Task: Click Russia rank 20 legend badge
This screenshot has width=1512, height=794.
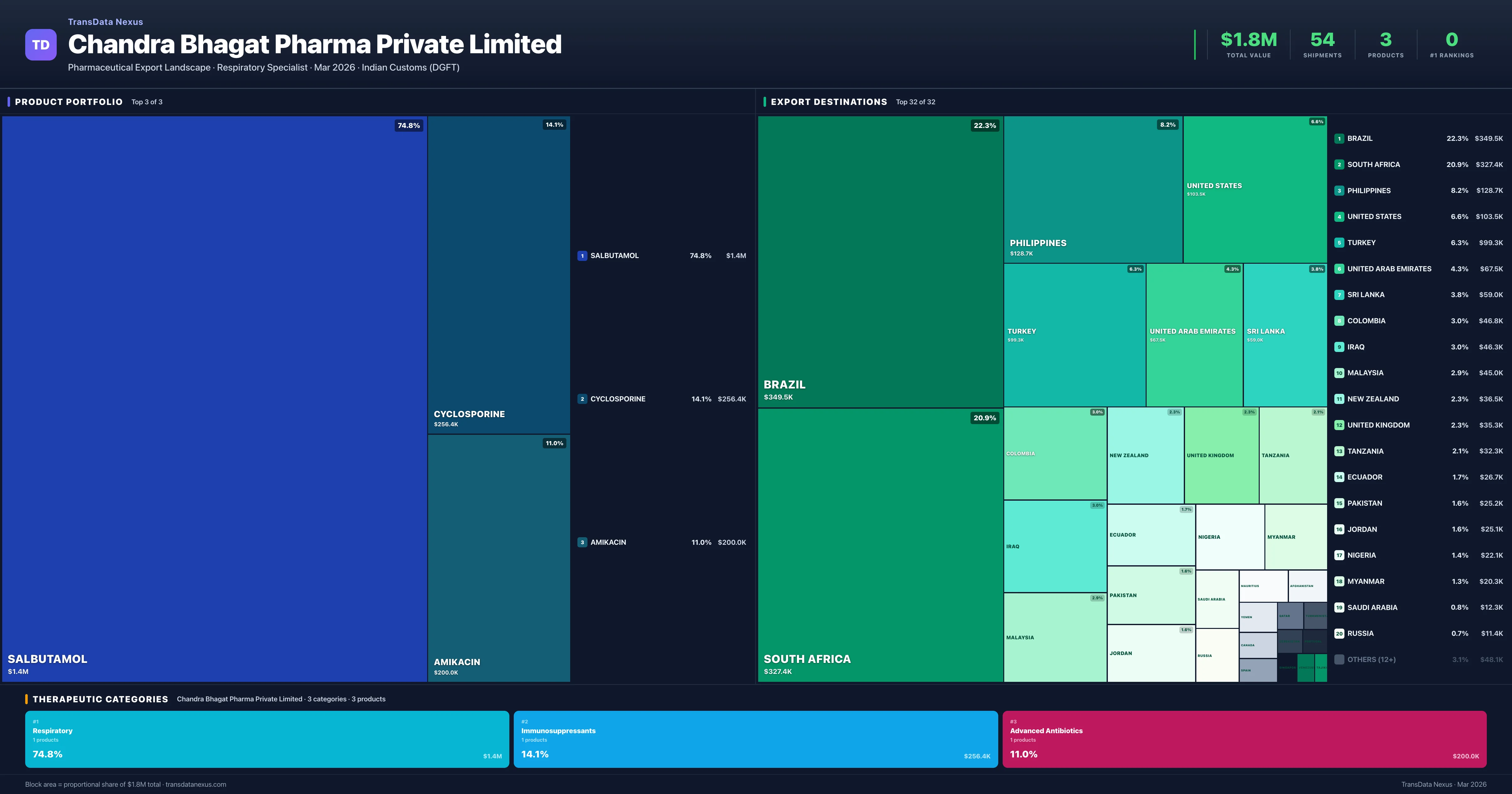Action: point(1339,633)
